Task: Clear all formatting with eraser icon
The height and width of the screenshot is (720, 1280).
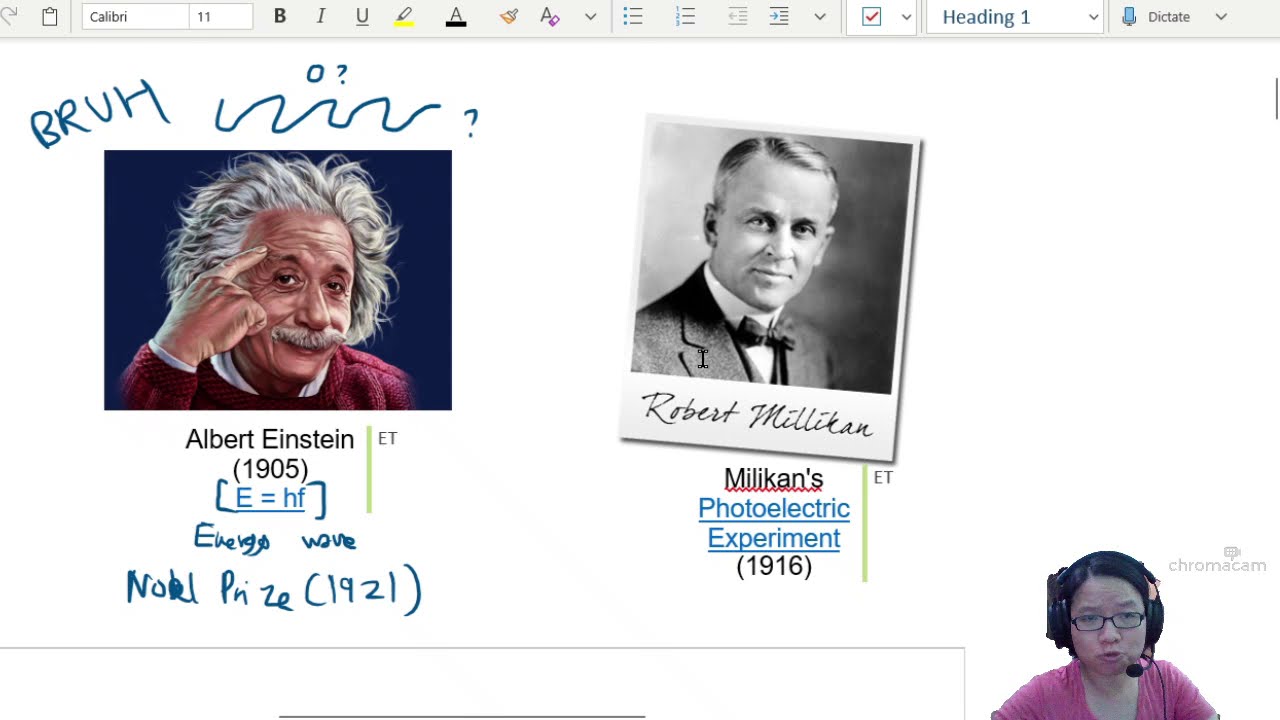Action: click(549, 16)
